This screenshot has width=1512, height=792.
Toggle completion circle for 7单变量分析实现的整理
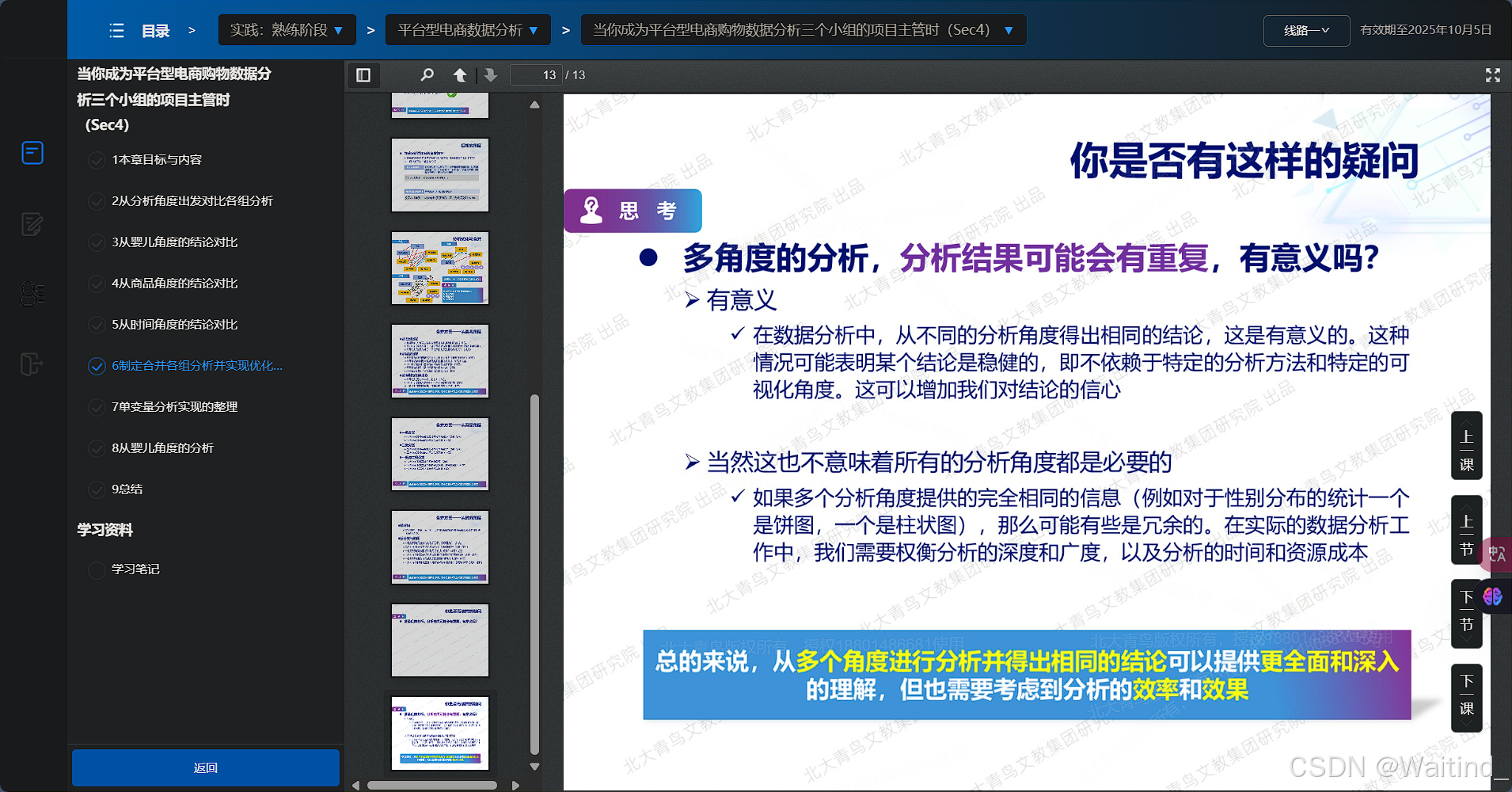pyautogui.click(x=97, y=407)
